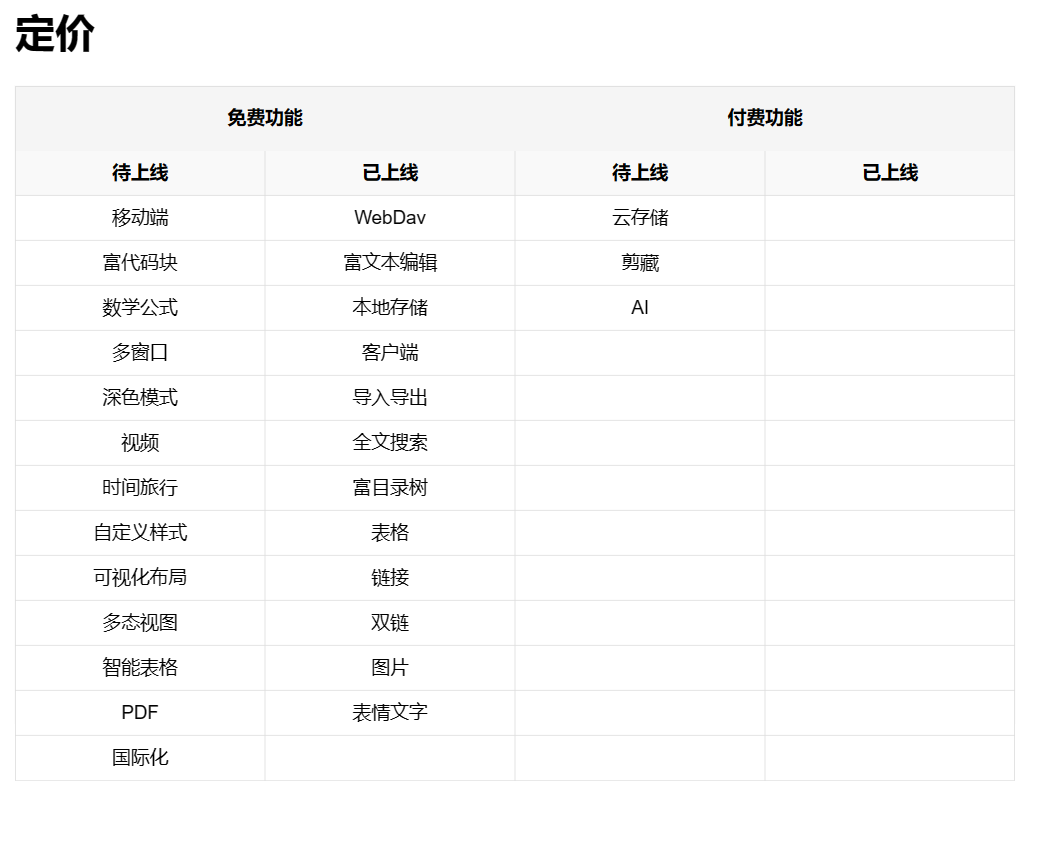Click the 富代码块 cell
The width and height of the screenshot is (1039, 859).
[x=140, y=262]
